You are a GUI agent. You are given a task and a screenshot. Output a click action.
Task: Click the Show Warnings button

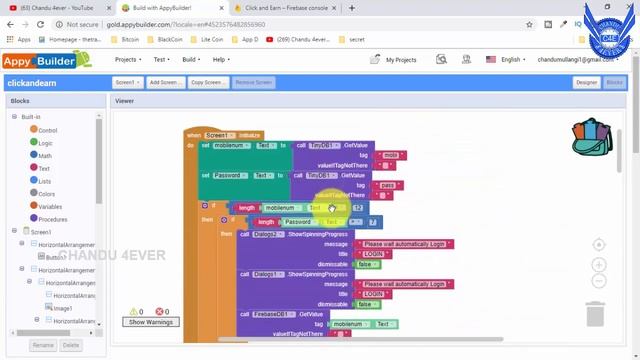(151, 322)
